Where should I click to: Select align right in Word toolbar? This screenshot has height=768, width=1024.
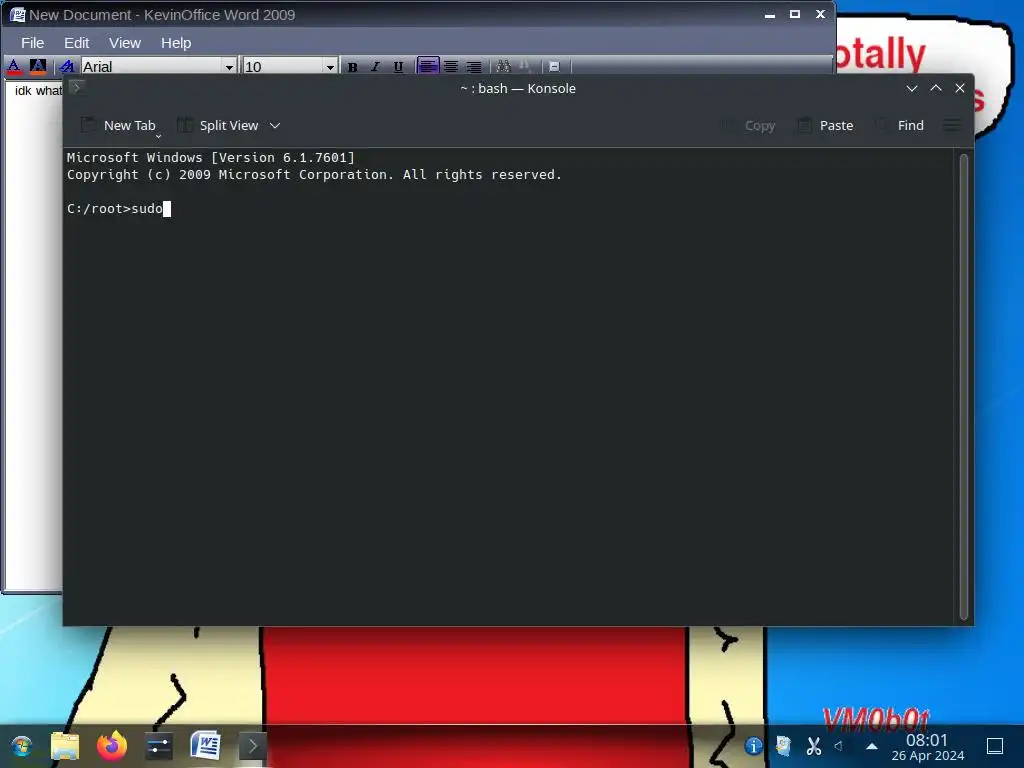pos(474,67)
